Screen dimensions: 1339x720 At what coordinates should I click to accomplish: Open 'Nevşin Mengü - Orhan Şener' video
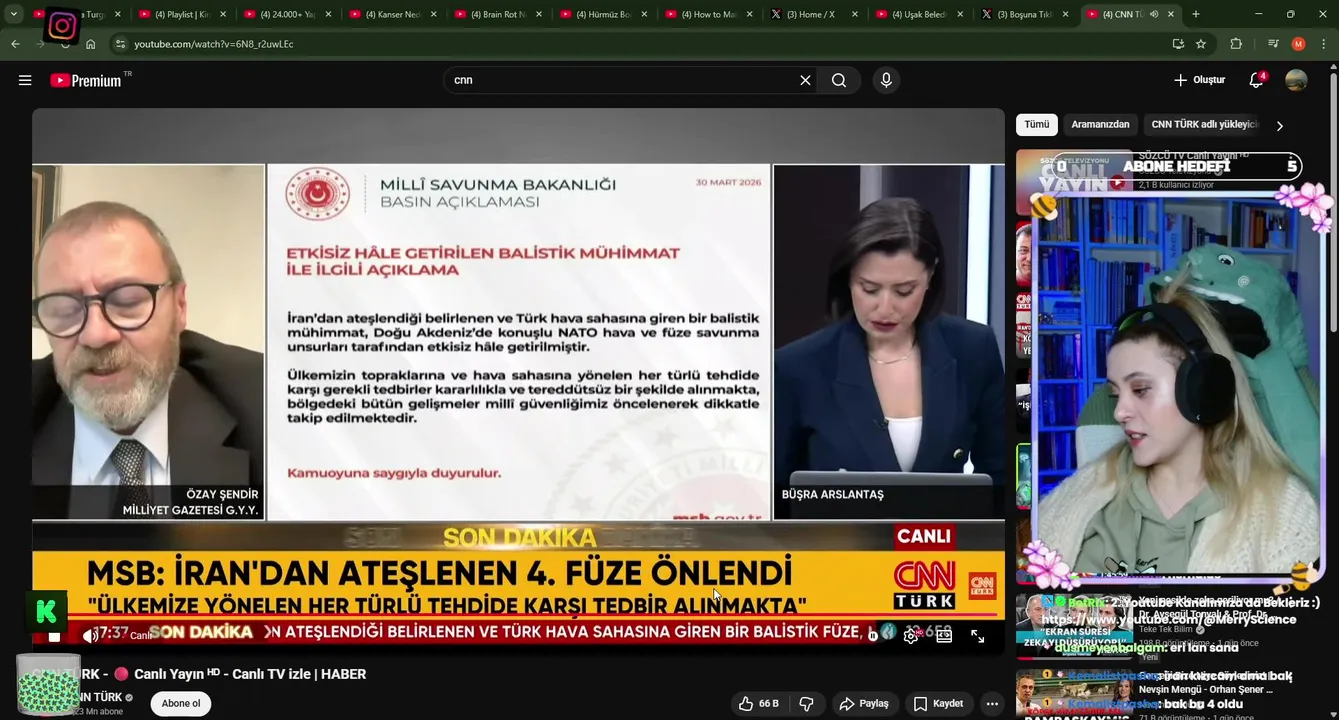tap(1206, 690)
